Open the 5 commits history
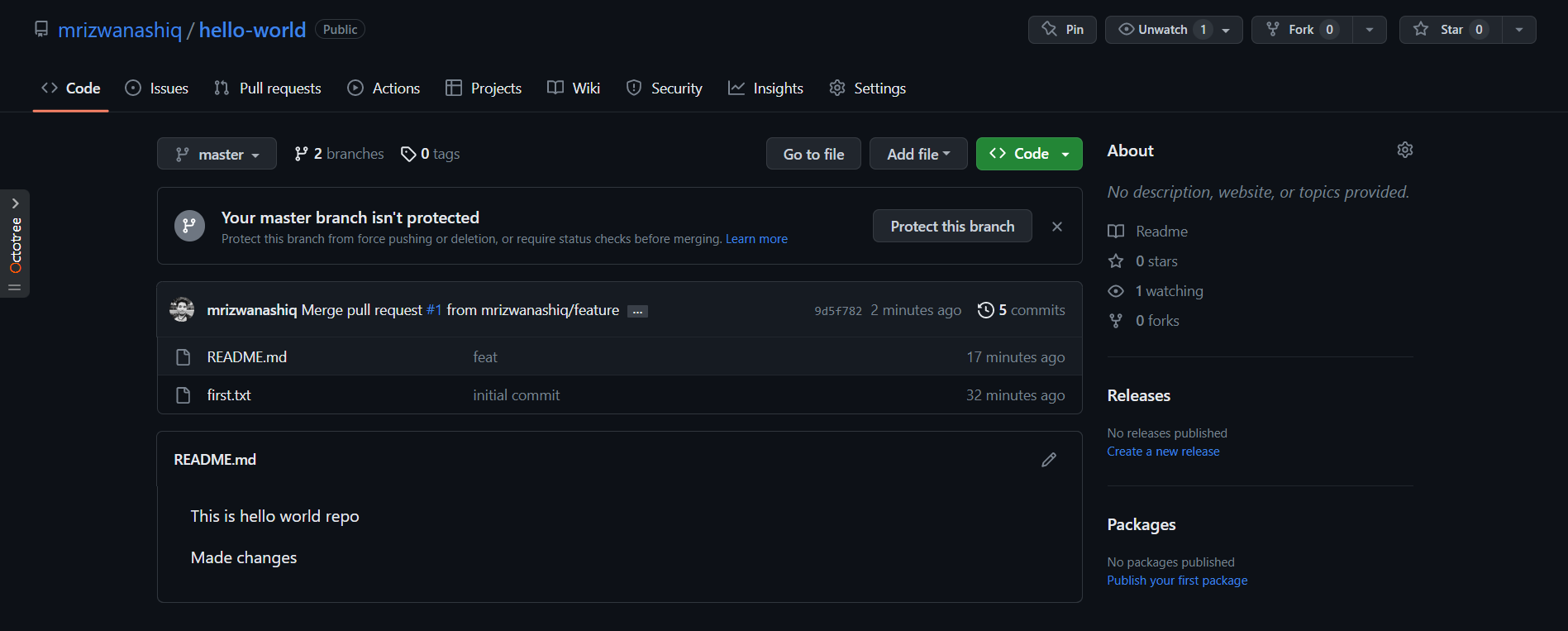The height and width of the screenshot is (631, 1568). click(1021, 310)
